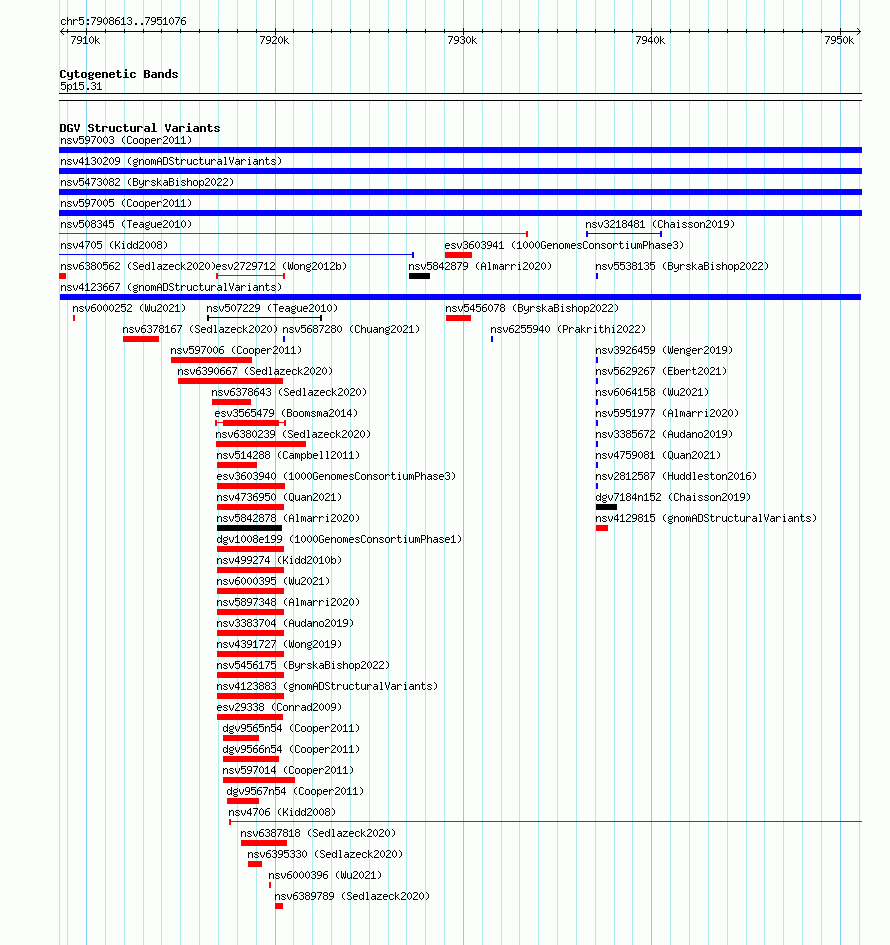Open nsv508345 (Teague2010) variant
890x945 pixels.
(x=126, y=224)
